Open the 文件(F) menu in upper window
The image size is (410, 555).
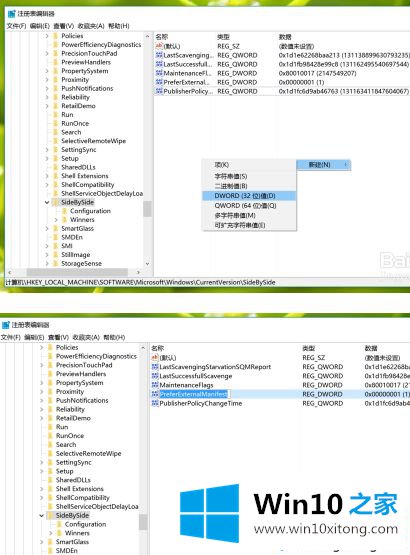17,26
